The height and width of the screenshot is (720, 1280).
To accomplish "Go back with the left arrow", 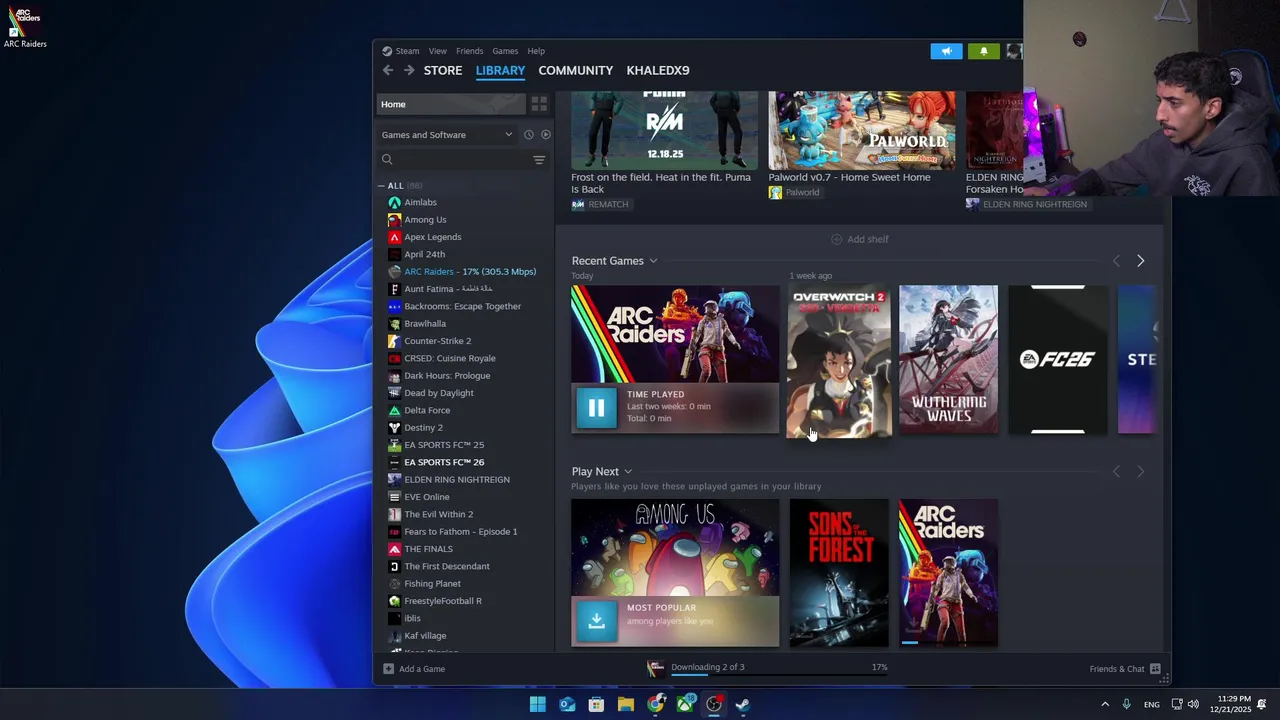I will click(388, 70).
